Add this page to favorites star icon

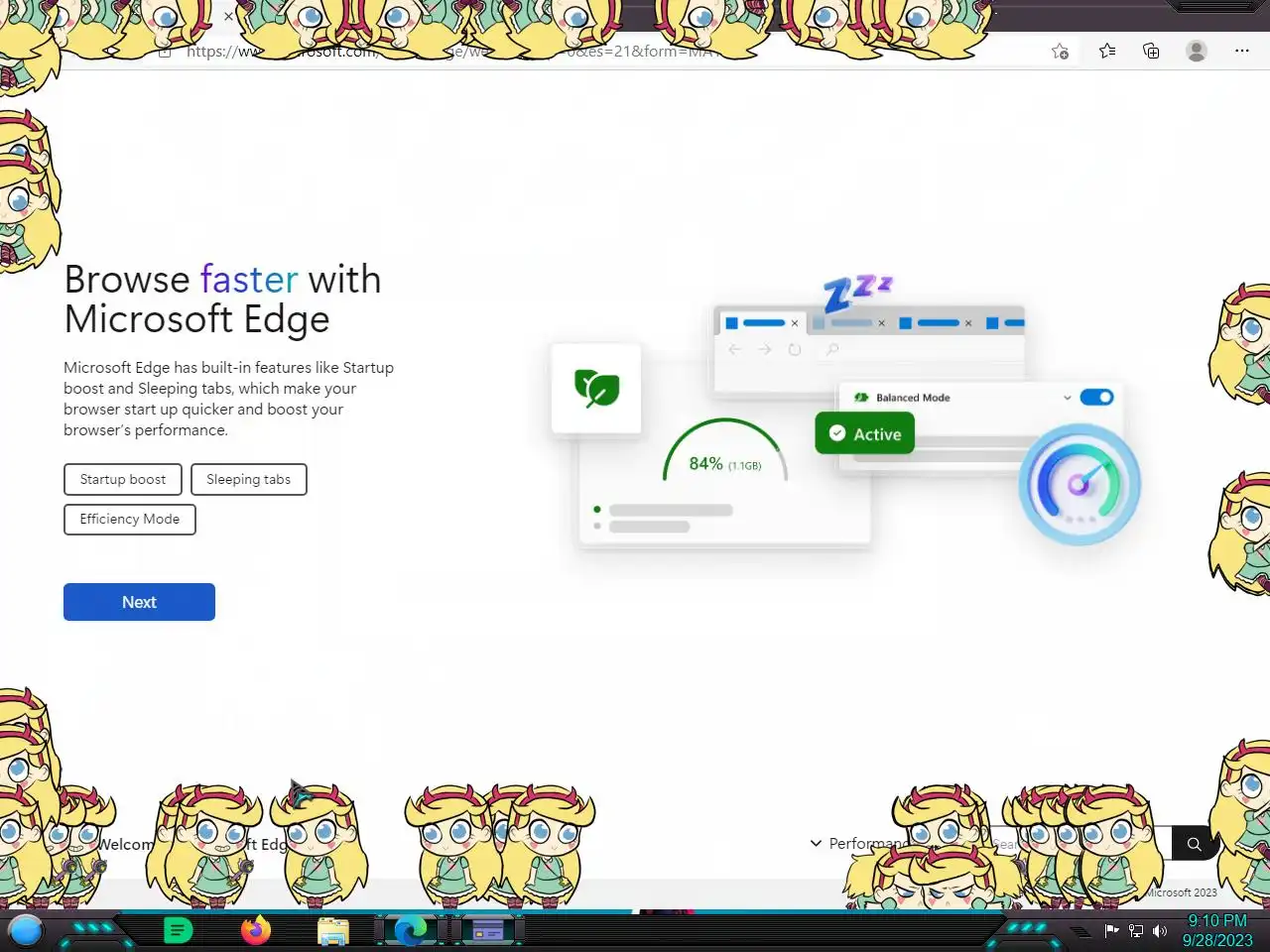pyautogui.click(x=1060, y=52)
